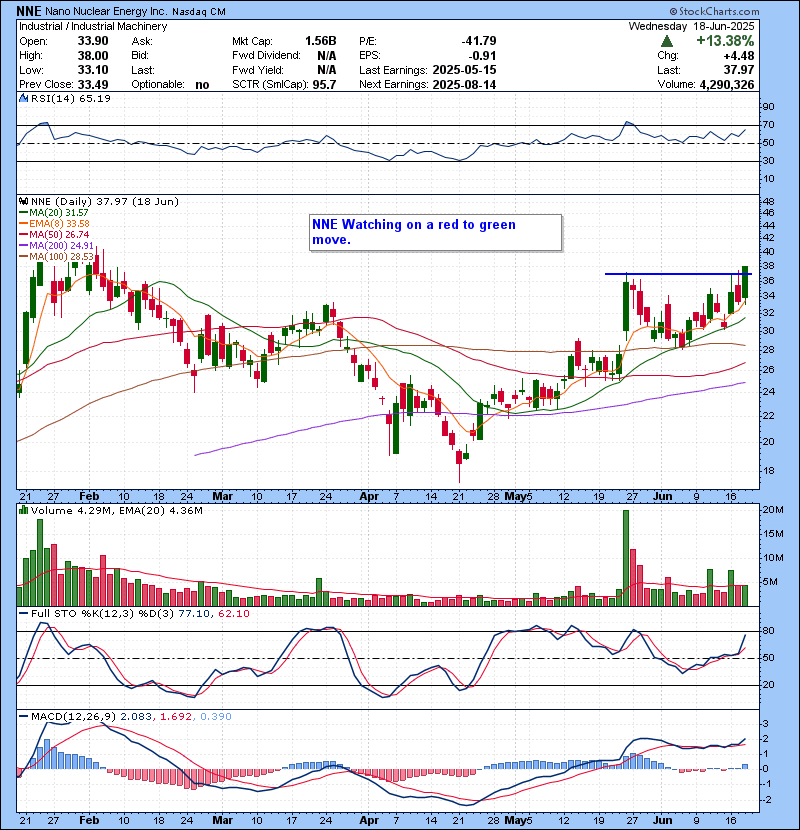
Task: Click the Volume 4.29M, EMA(20) 4.36M label
Action: point(116,511)
